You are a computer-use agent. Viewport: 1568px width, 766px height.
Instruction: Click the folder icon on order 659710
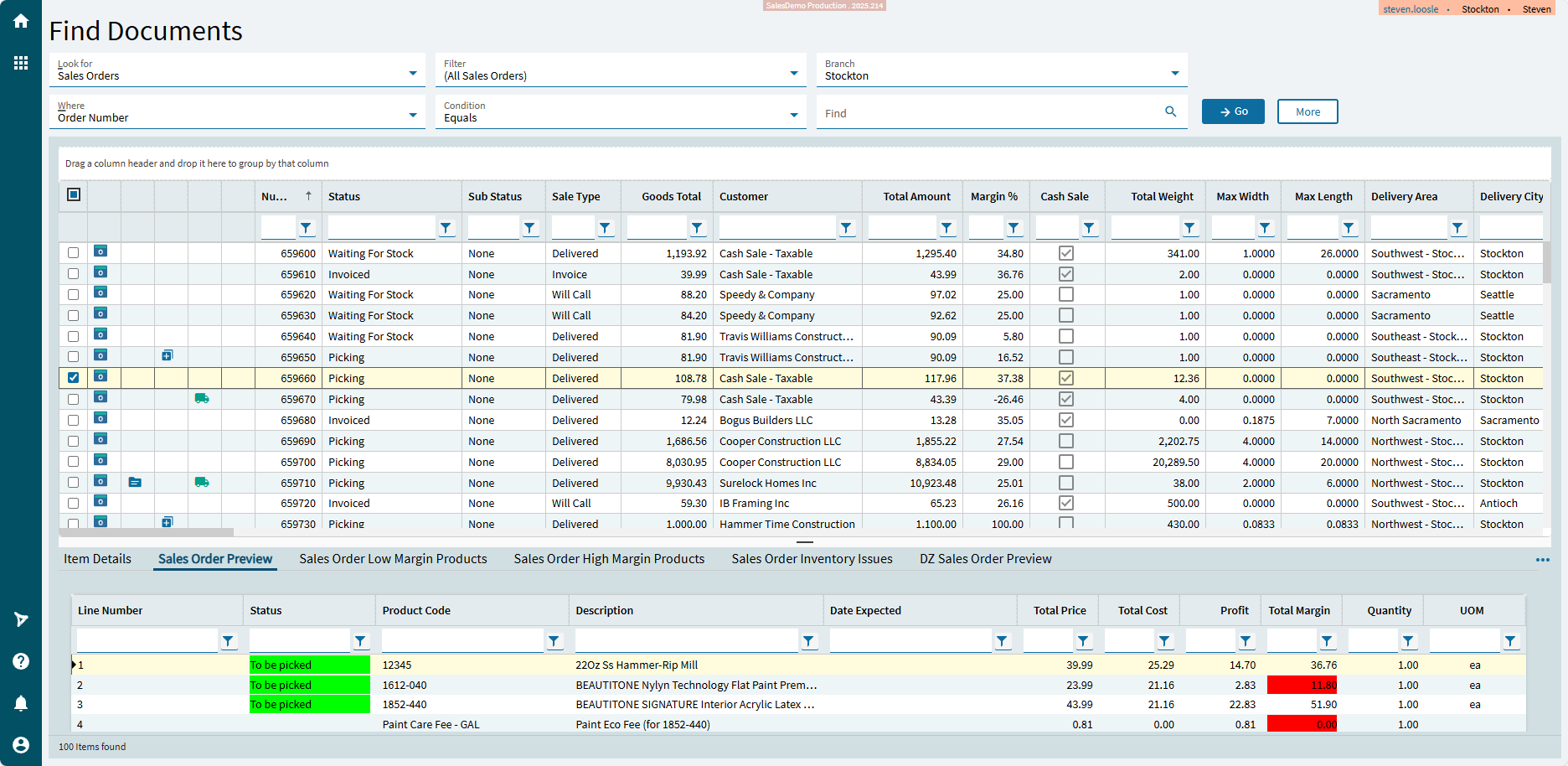coord(135,482)
